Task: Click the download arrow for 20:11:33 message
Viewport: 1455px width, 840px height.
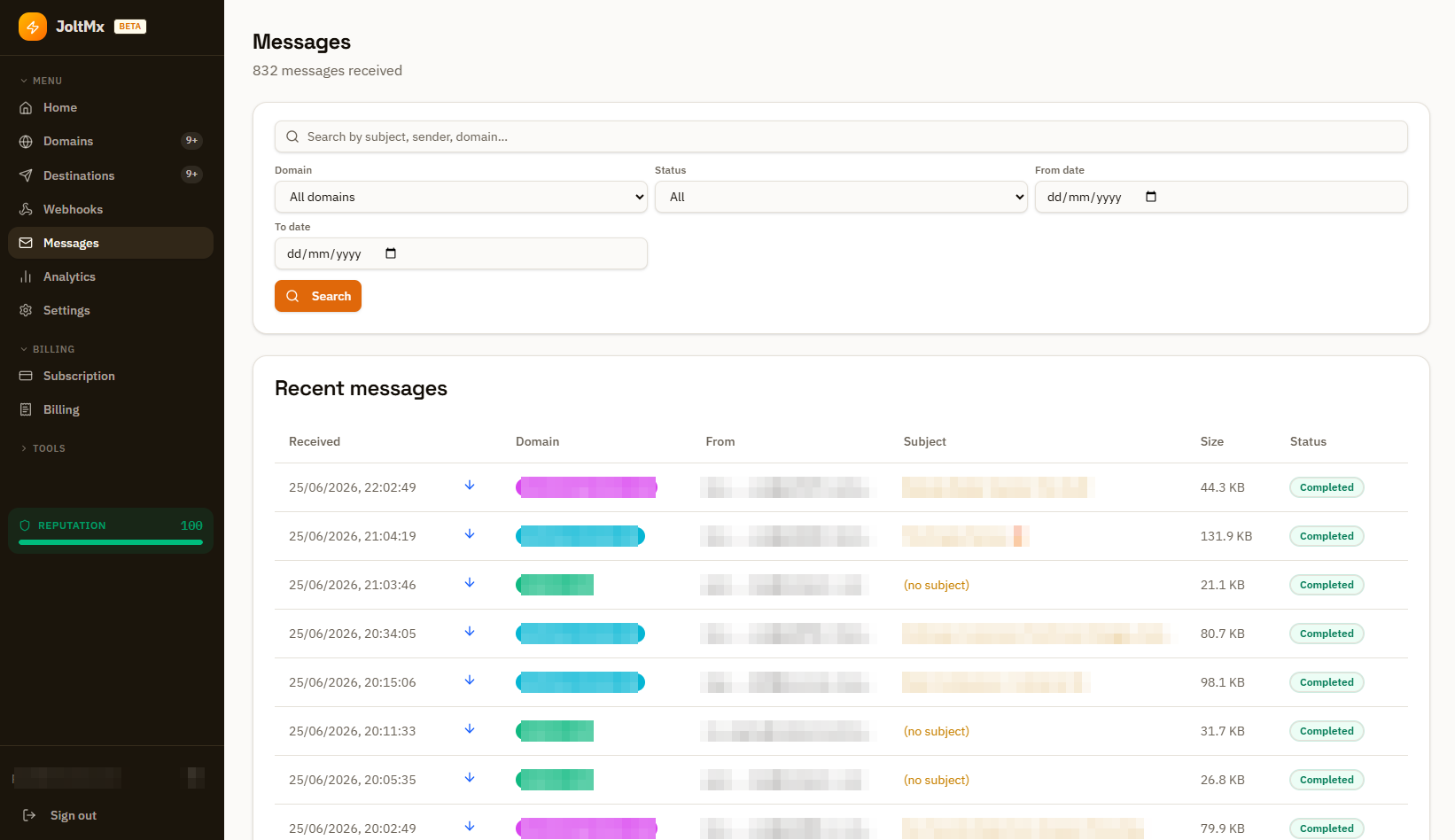Action: 470,729
